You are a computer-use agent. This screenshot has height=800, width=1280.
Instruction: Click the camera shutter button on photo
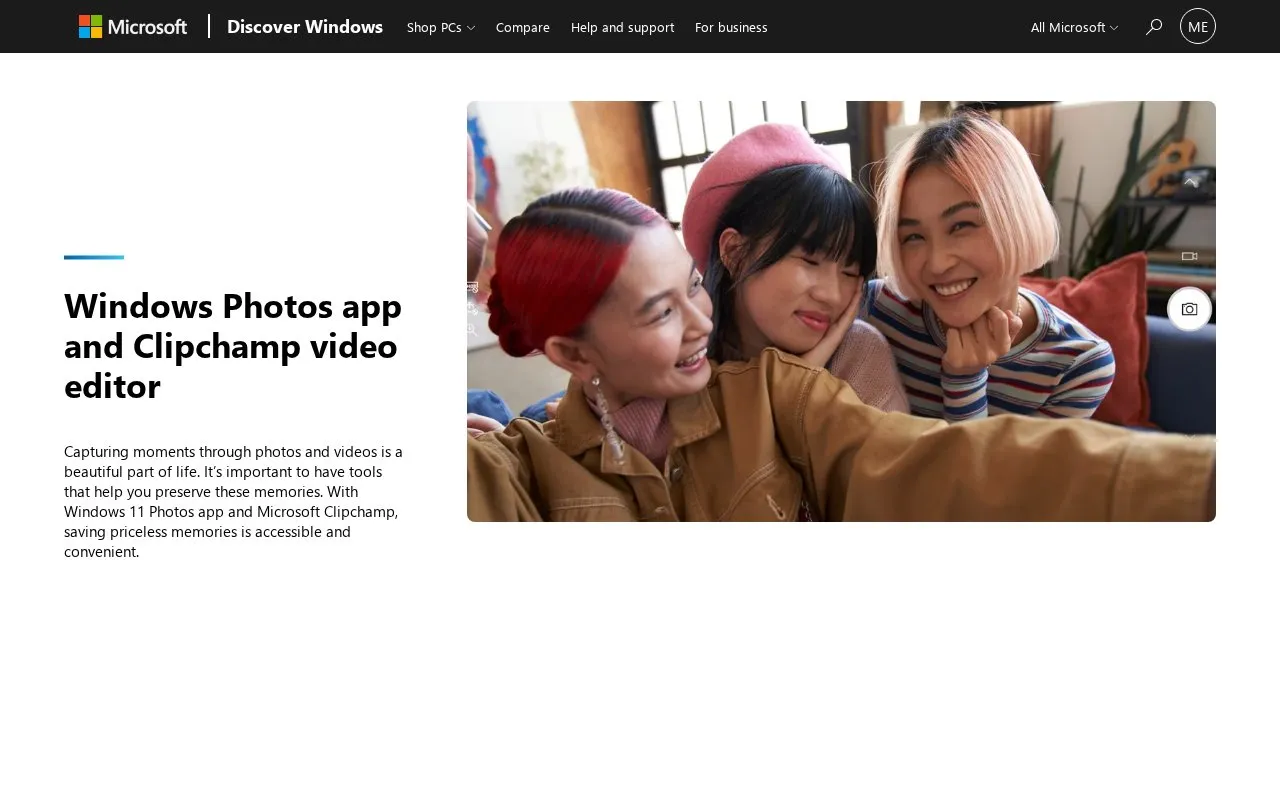point(1189,309)
